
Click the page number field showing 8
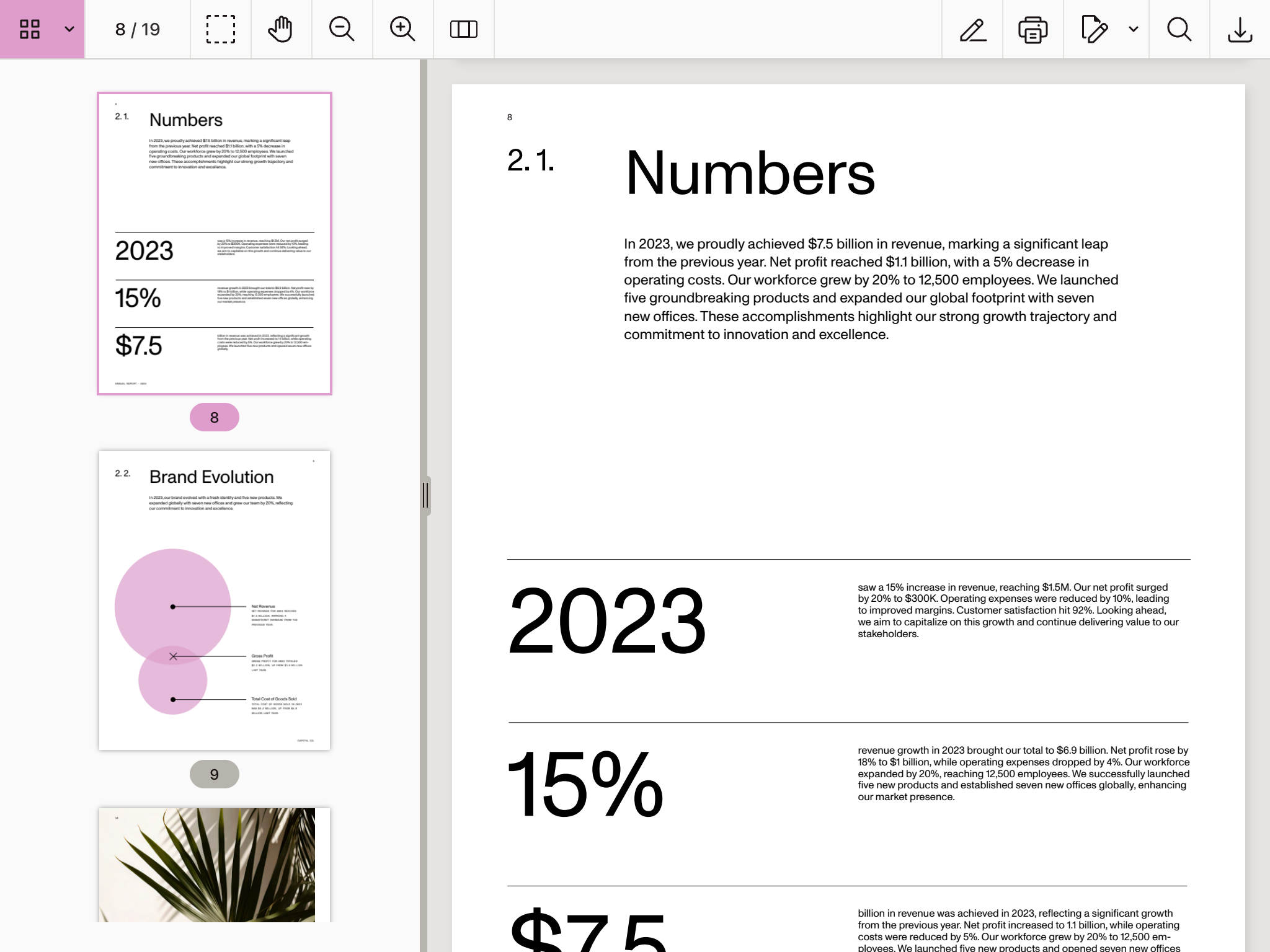click(x=120, y=29)
